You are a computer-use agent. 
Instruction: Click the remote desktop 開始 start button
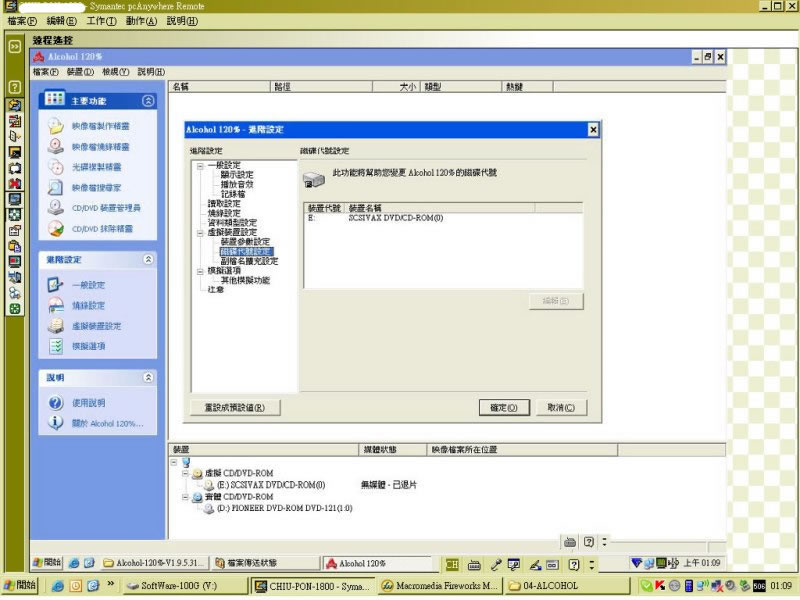pyautogui.click(x=47, y=563)
